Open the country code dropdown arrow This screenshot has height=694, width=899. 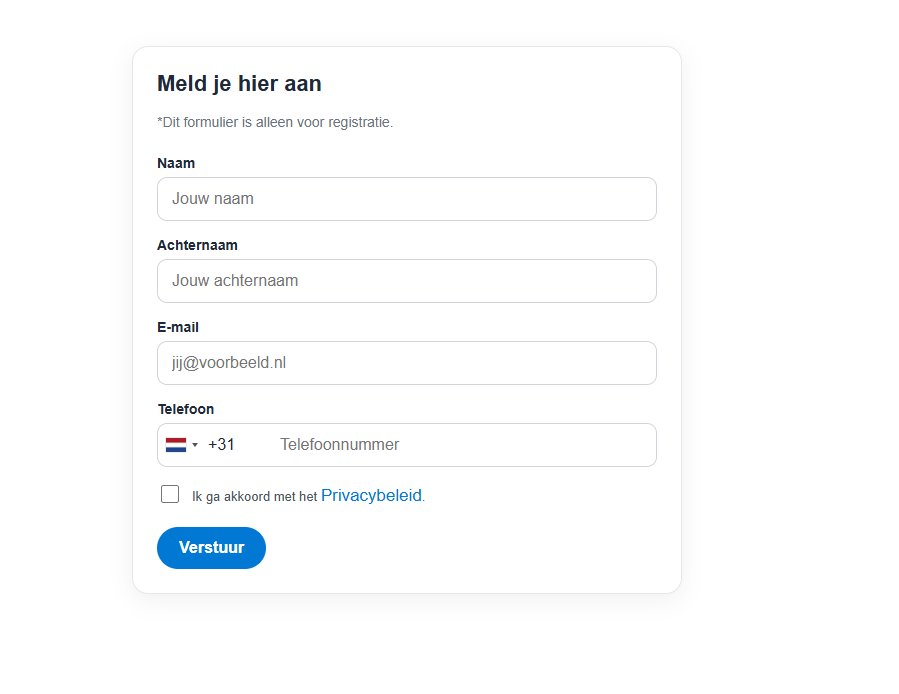click(x=195, y=445)
